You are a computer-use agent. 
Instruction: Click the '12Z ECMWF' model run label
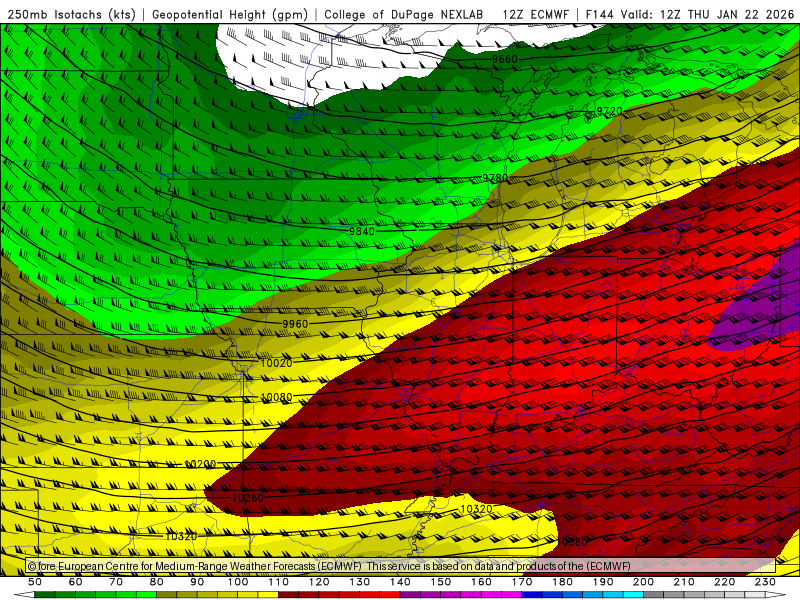[x=535, y=14]
